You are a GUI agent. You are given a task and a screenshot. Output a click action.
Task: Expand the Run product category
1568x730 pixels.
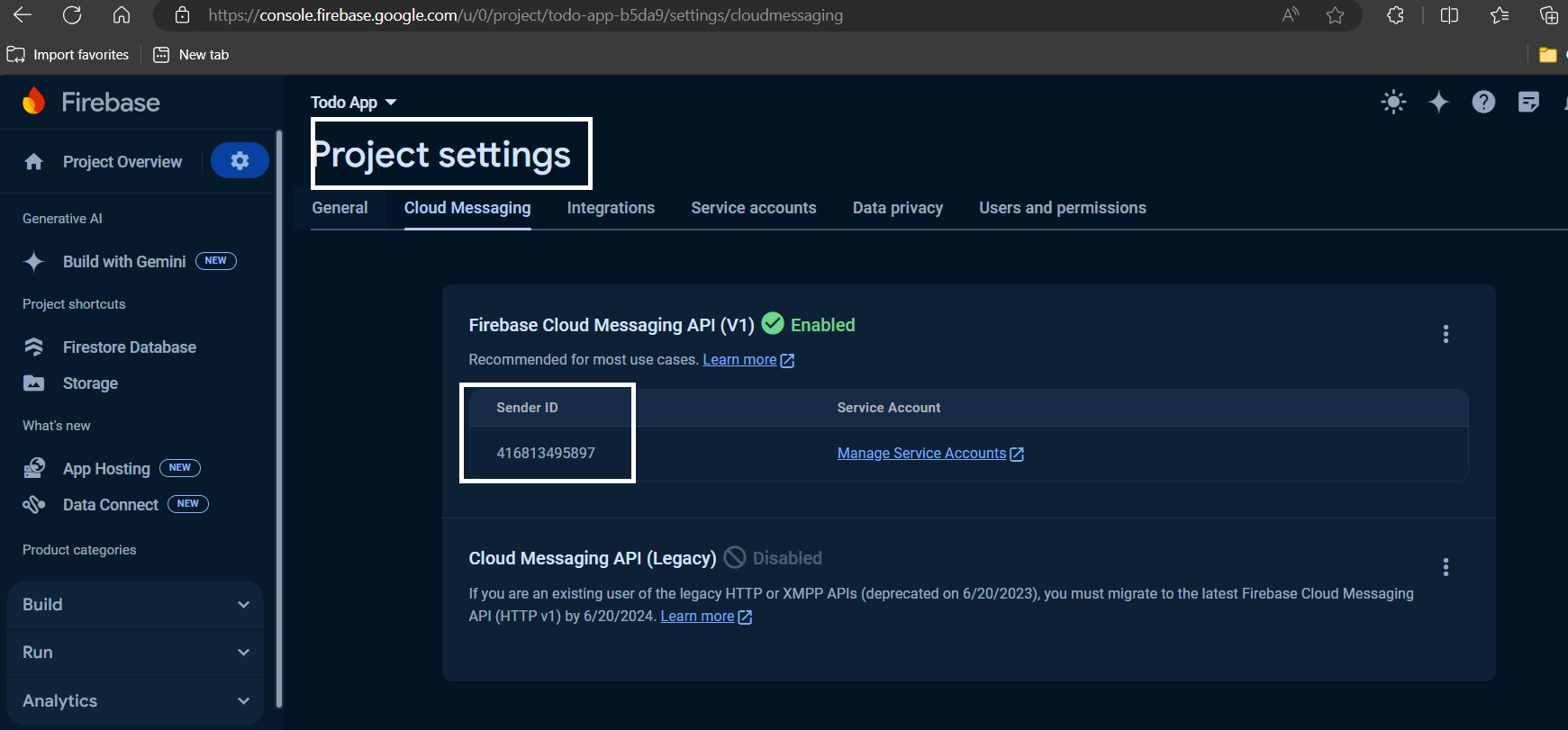coord(135,653)
